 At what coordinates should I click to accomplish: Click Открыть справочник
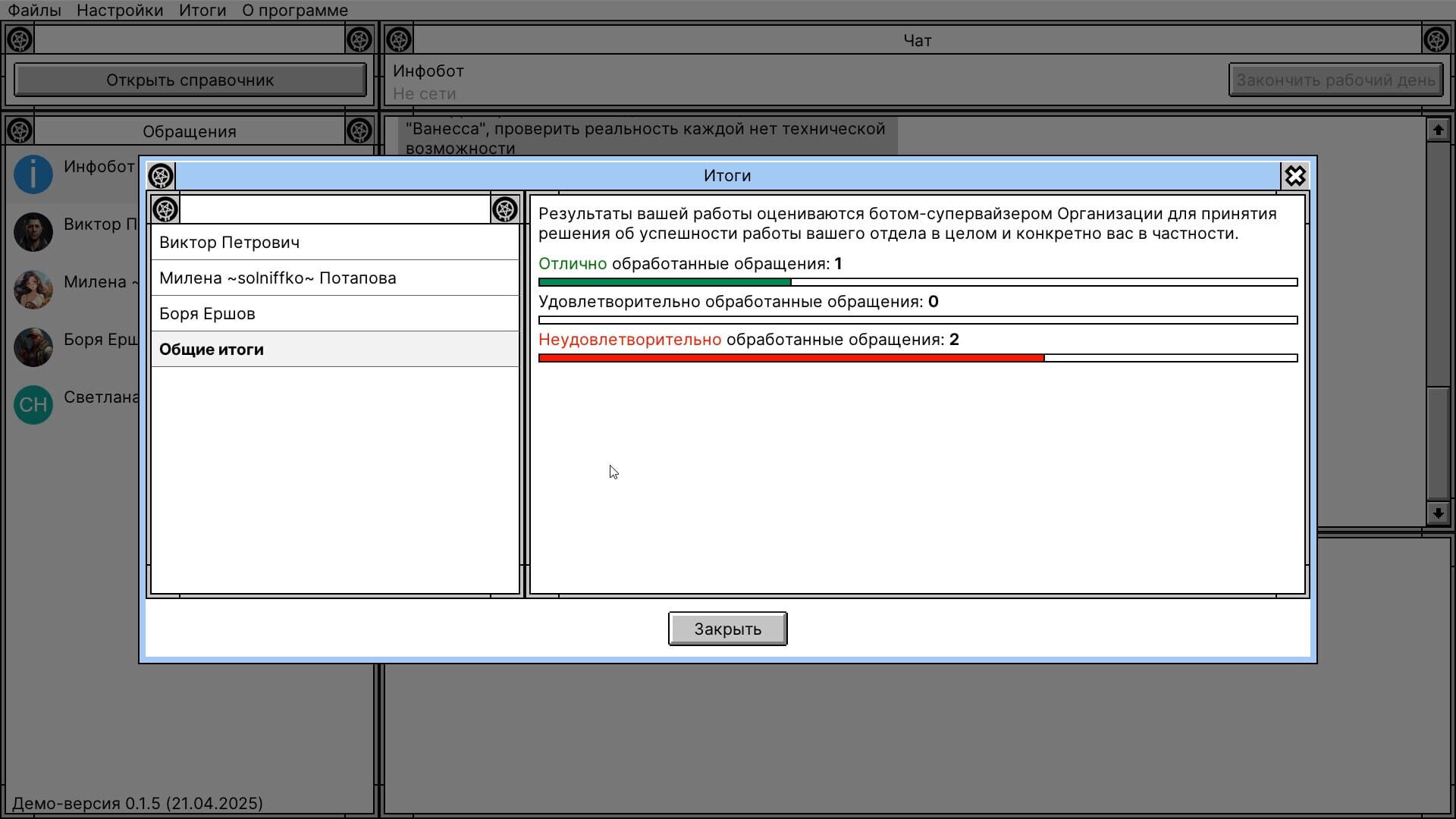click(x=190, y=80)
